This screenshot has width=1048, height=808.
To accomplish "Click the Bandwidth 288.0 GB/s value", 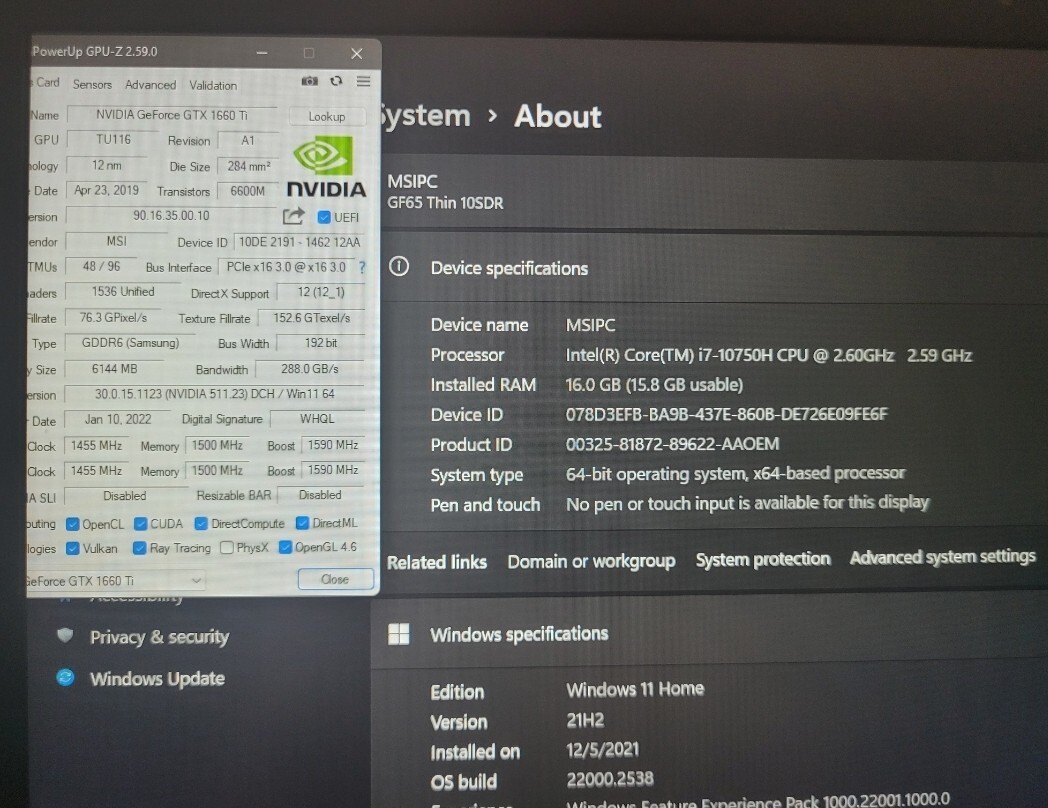I will [309, 369].
